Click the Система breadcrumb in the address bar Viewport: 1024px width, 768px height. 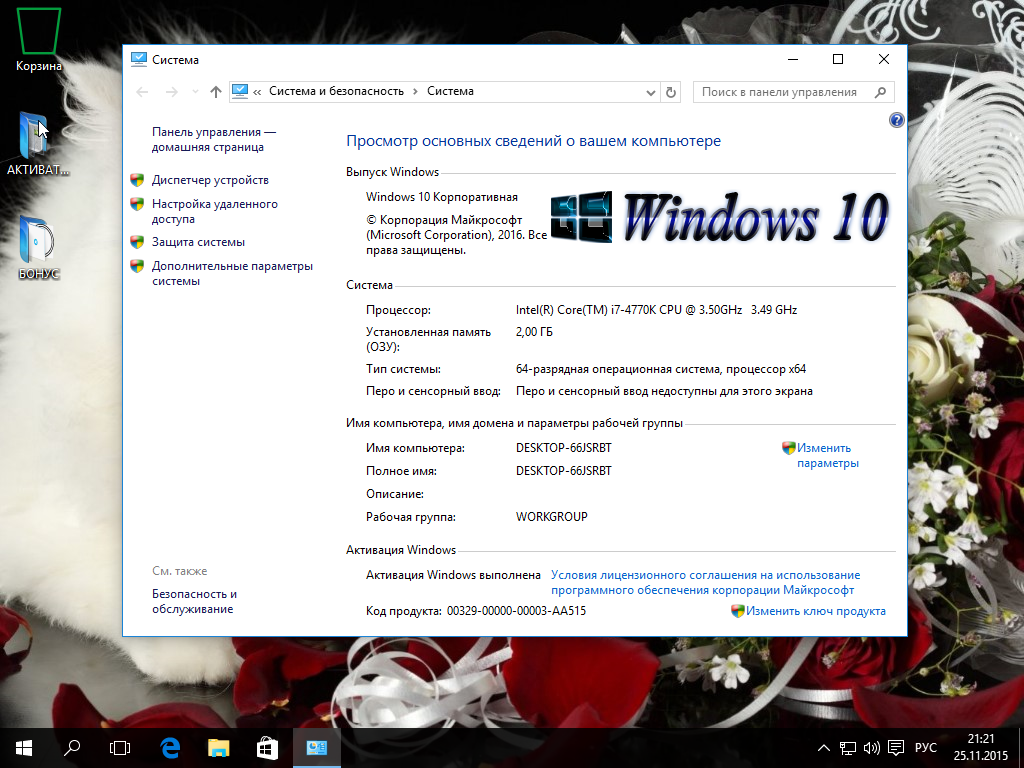click(450, 91)
